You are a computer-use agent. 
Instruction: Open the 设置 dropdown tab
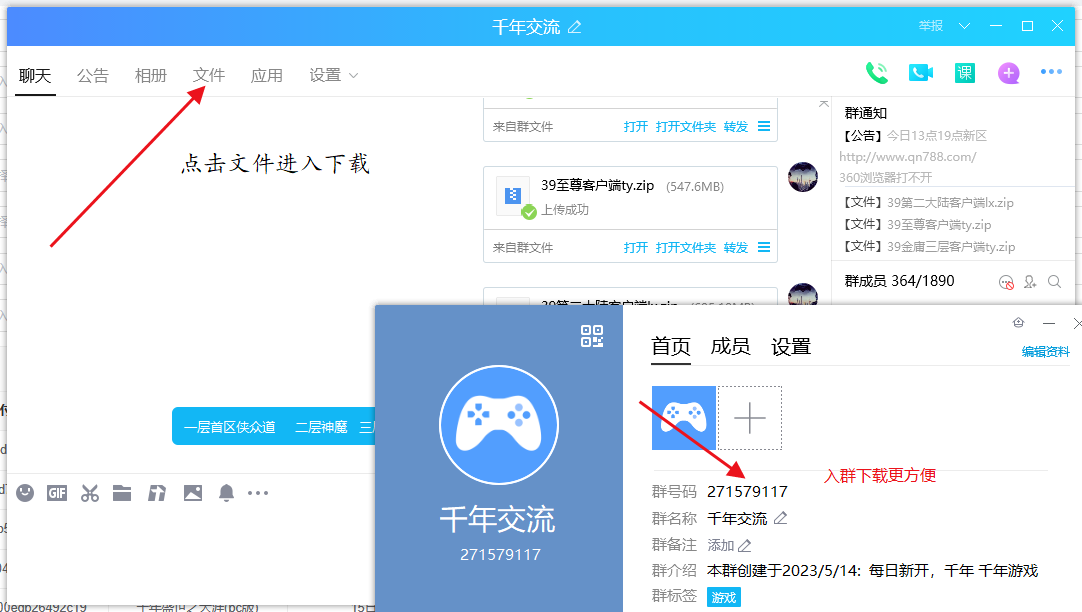[x=333, y=75]
